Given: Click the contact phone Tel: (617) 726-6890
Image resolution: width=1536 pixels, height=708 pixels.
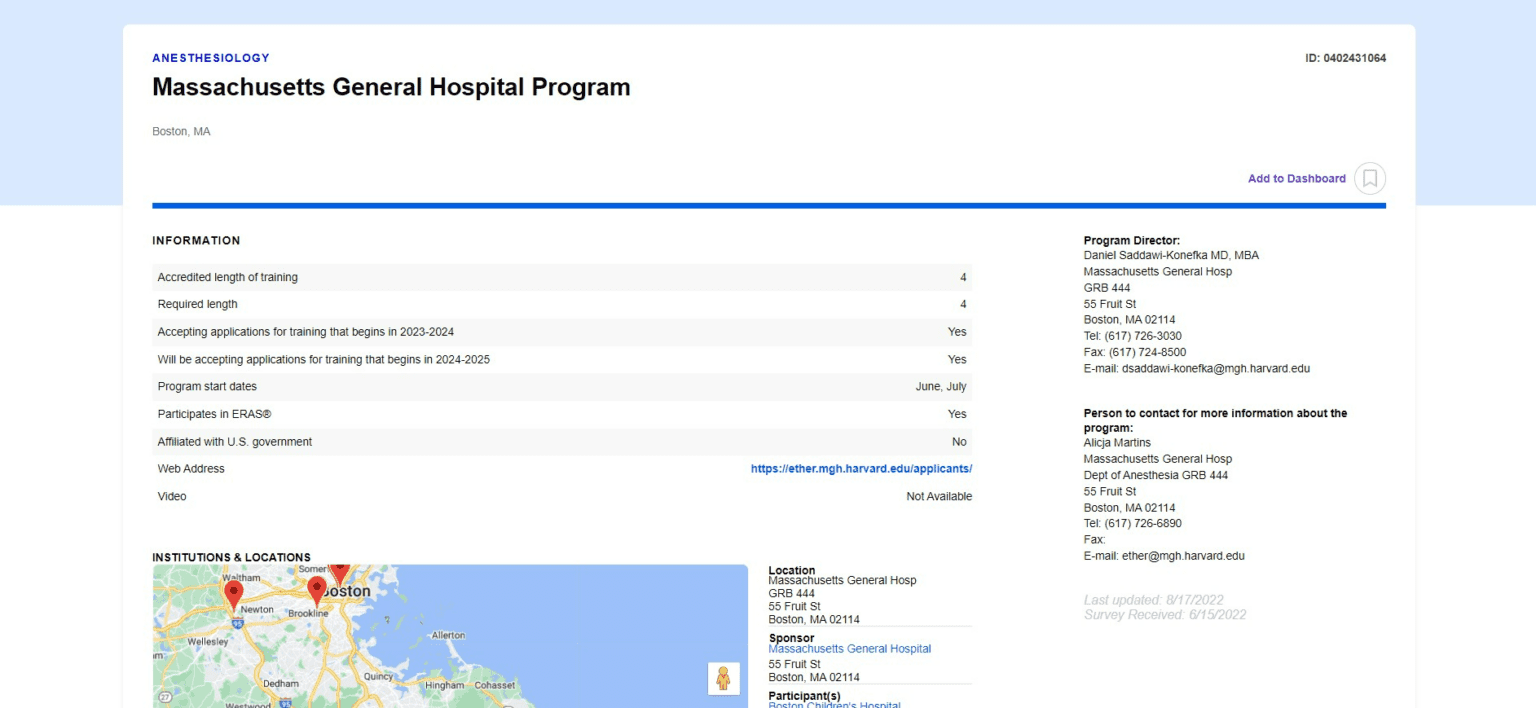Looking at the screenshot, I should click(x=1132, y=524).
